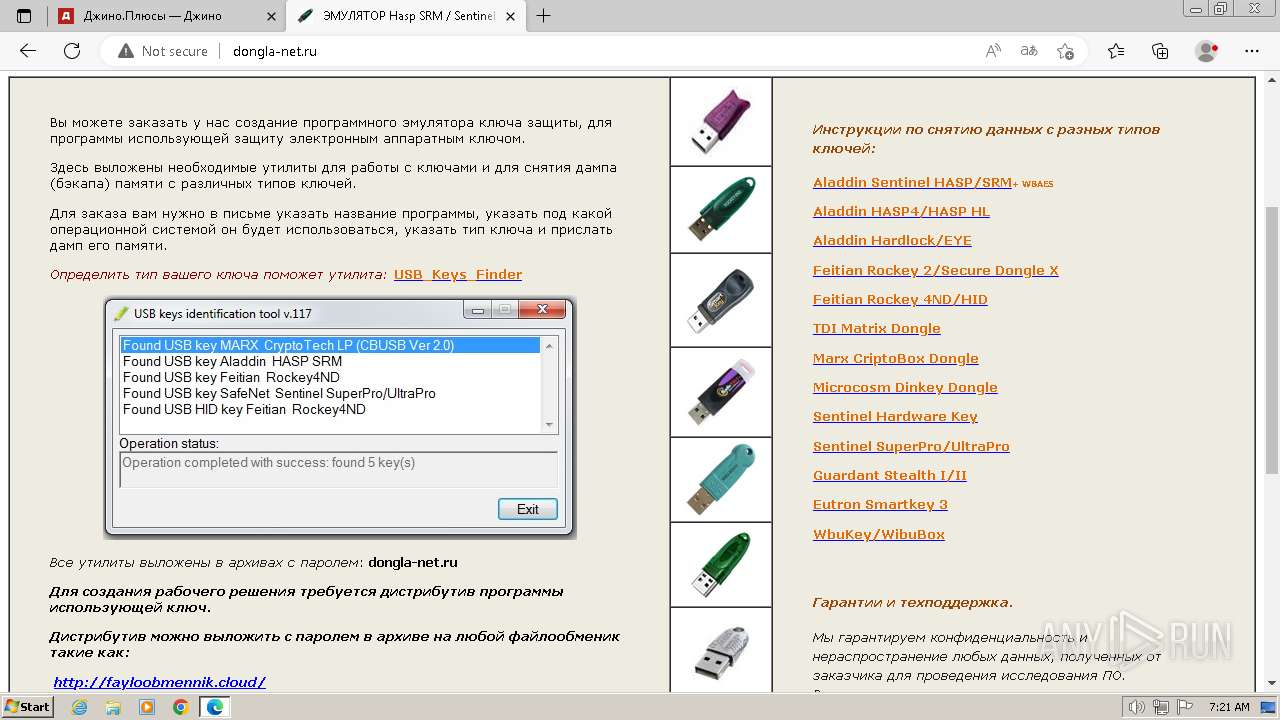Go back to the previous page

(28, 51)
